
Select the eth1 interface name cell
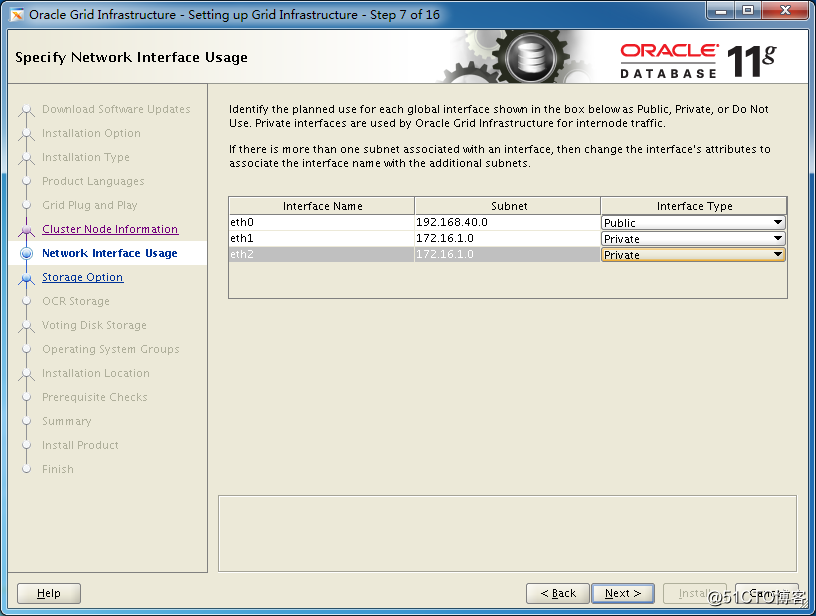coord(322,239)
